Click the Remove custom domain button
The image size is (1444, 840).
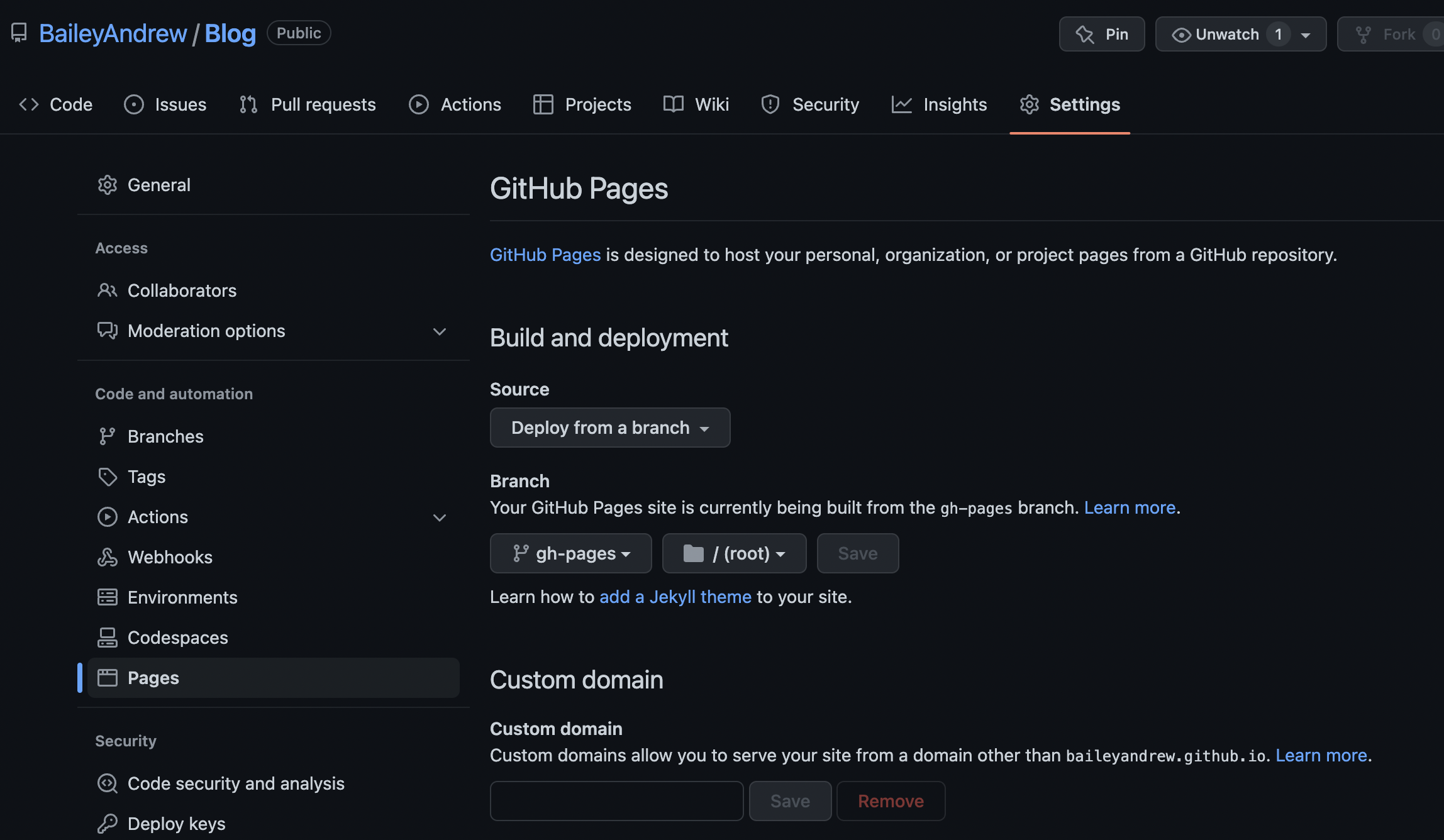(x=890, y=800)
